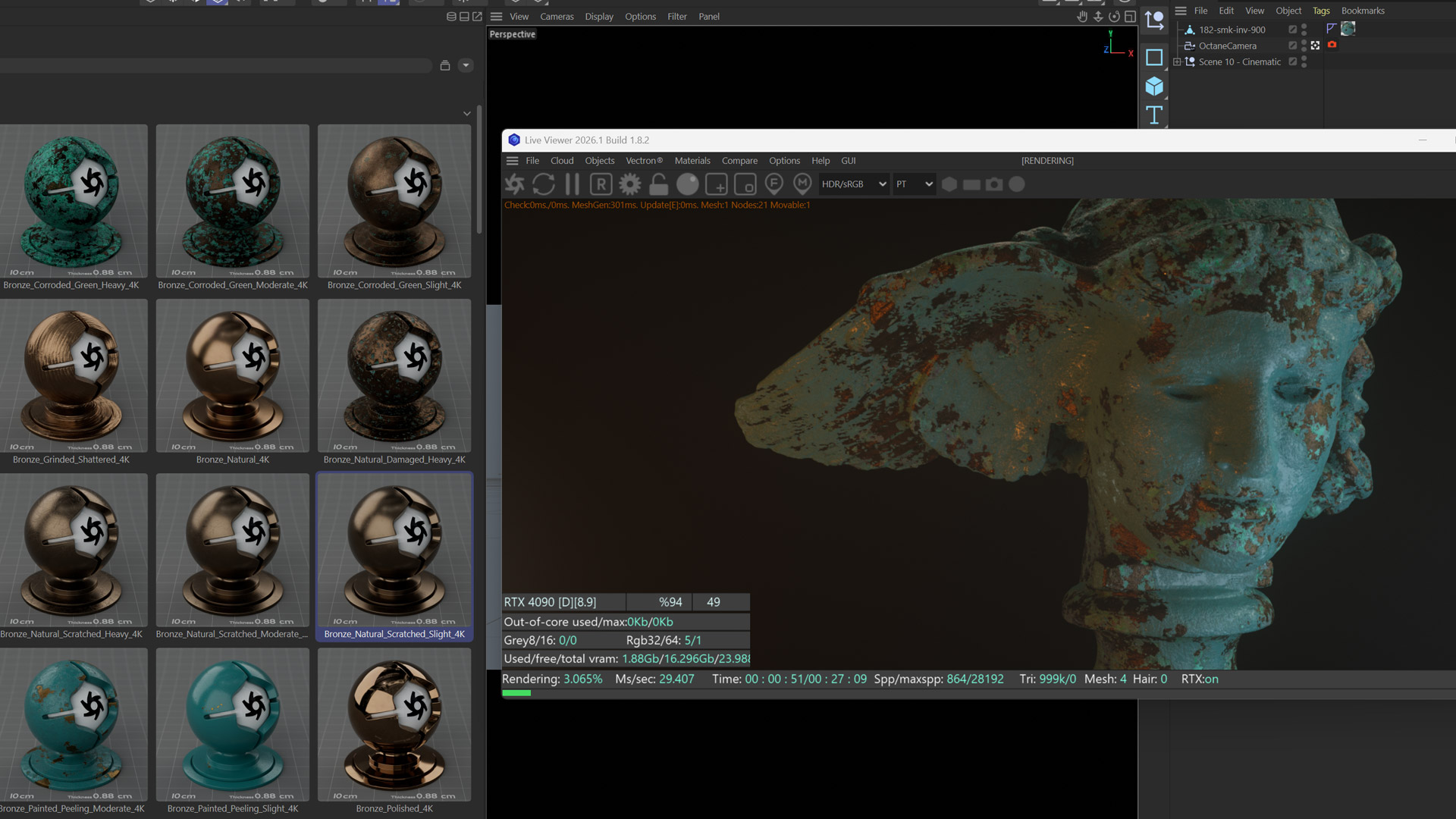Screen dimensions: 1456x819
Task: Click the green render progress bar
Action: [516, 693]
